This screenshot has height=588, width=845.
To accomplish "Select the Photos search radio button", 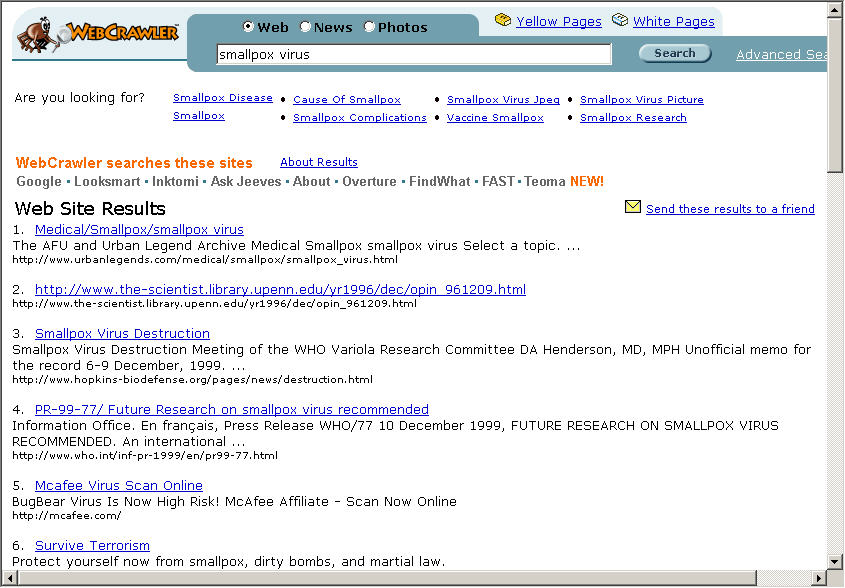I will click(370, 27).
